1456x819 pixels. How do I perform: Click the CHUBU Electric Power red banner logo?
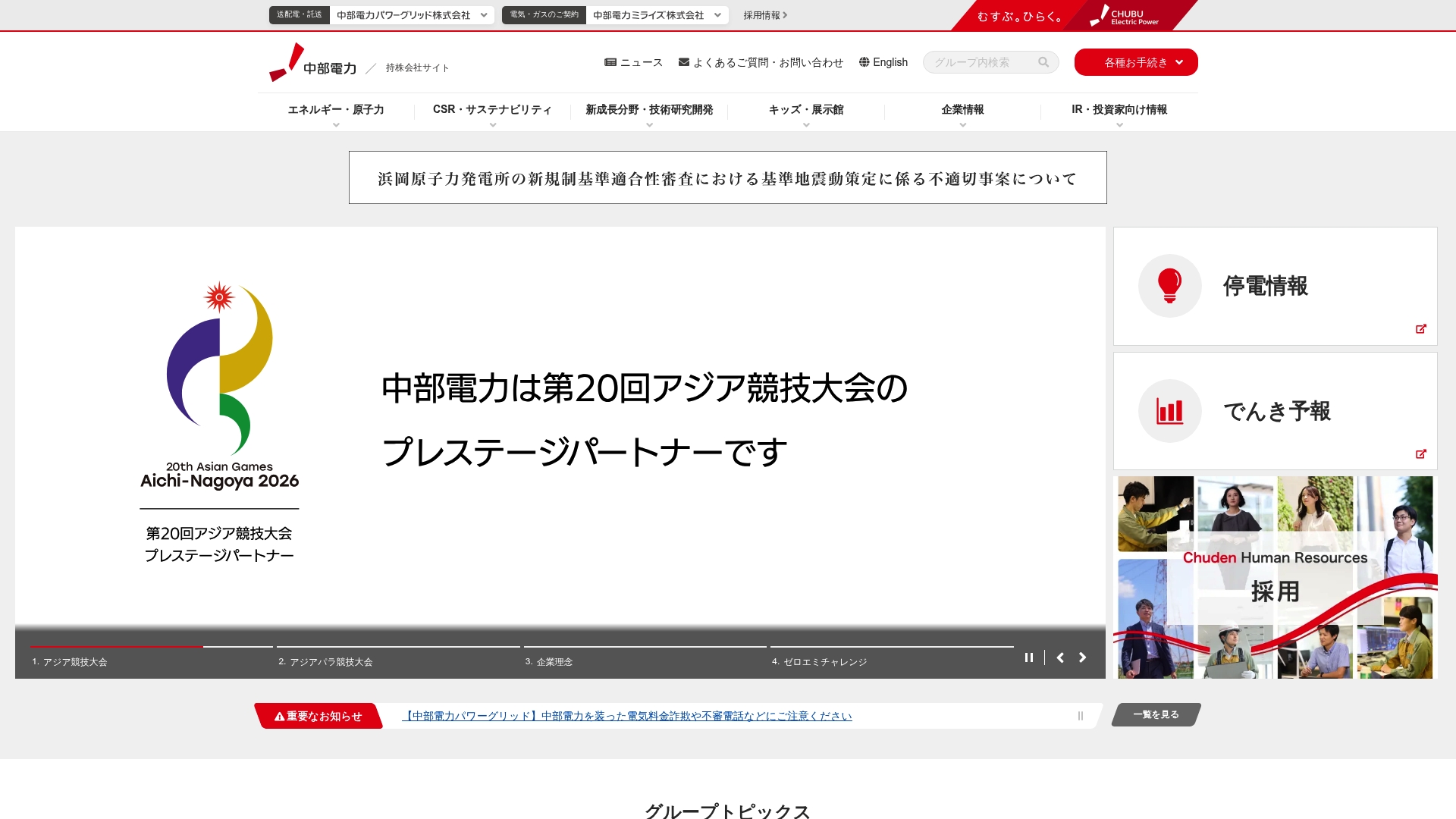click(1125, 15)
